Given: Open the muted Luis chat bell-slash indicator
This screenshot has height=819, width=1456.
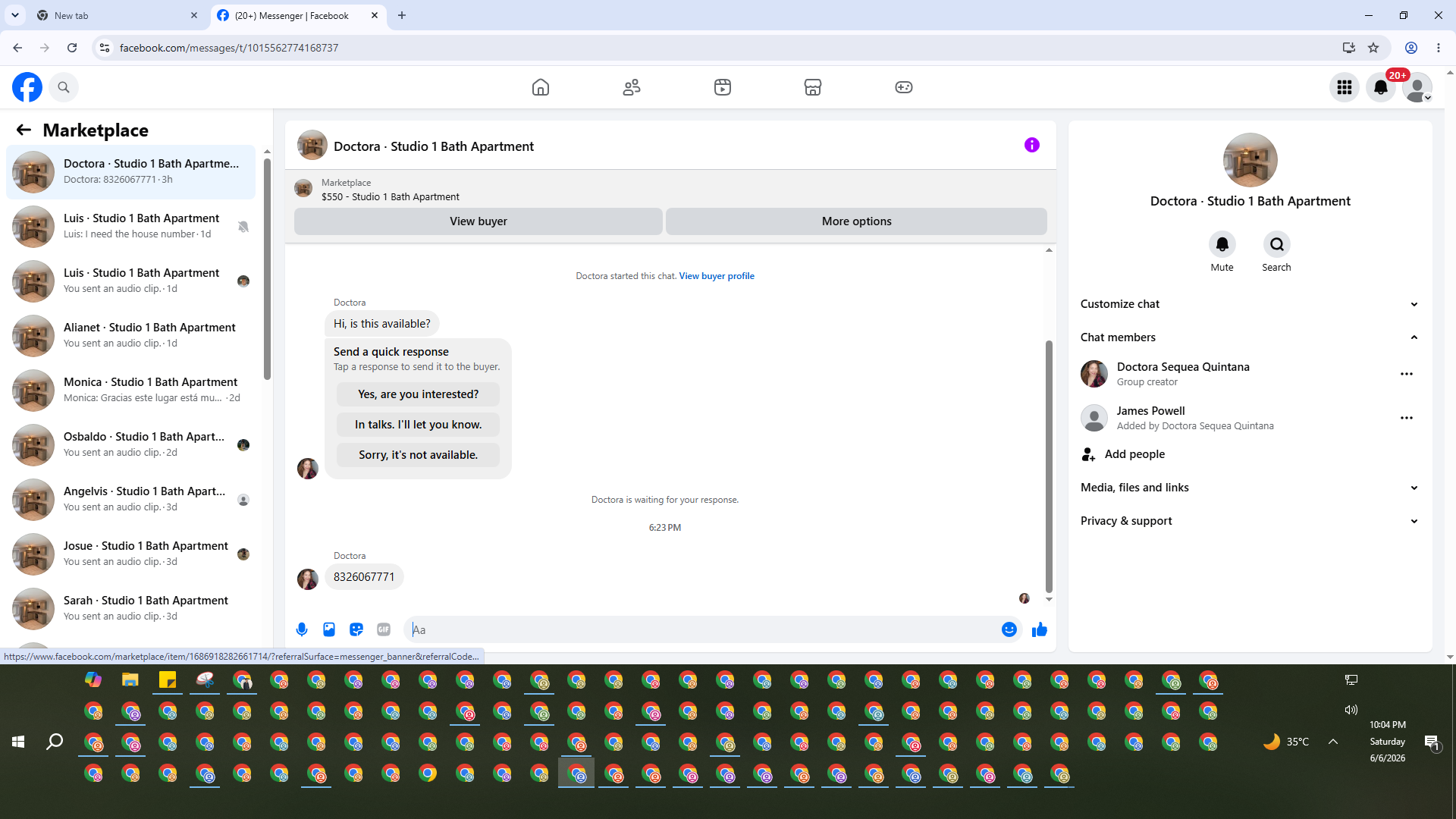Looking at the screenshot, I should click(243, 227).
